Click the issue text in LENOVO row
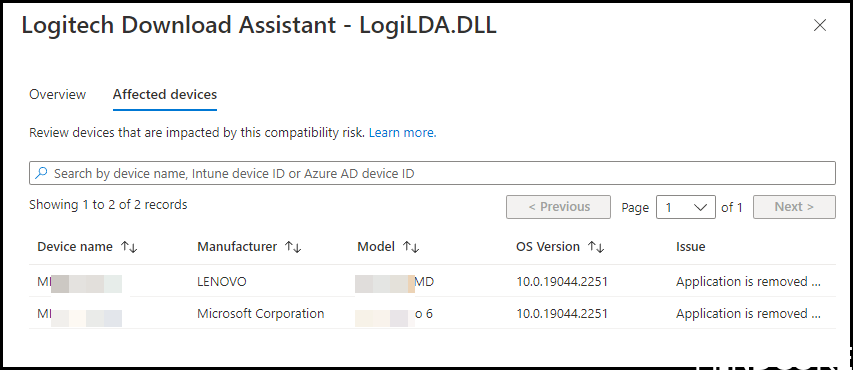The width and height of the screenshot is (853, 370). tap(748, 282)
